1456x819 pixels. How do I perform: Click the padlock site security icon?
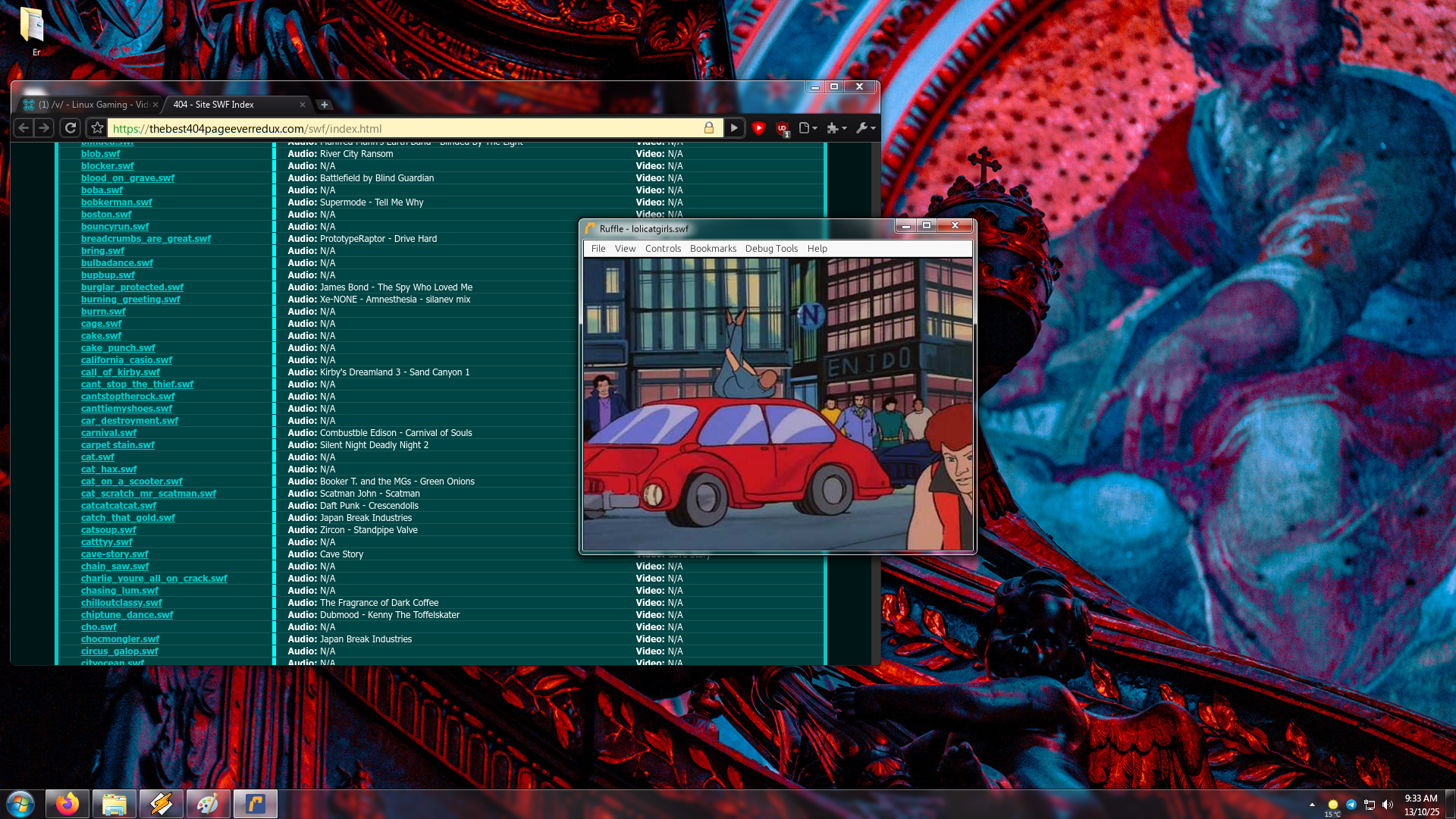click(709, 128)
